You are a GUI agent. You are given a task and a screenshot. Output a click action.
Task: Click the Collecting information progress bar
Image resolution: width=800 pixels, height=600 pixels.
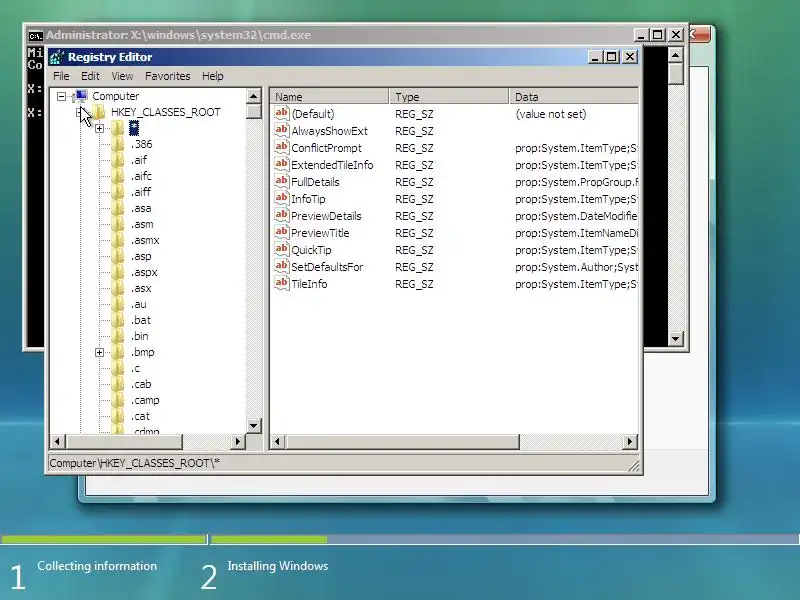coord(104,539)
